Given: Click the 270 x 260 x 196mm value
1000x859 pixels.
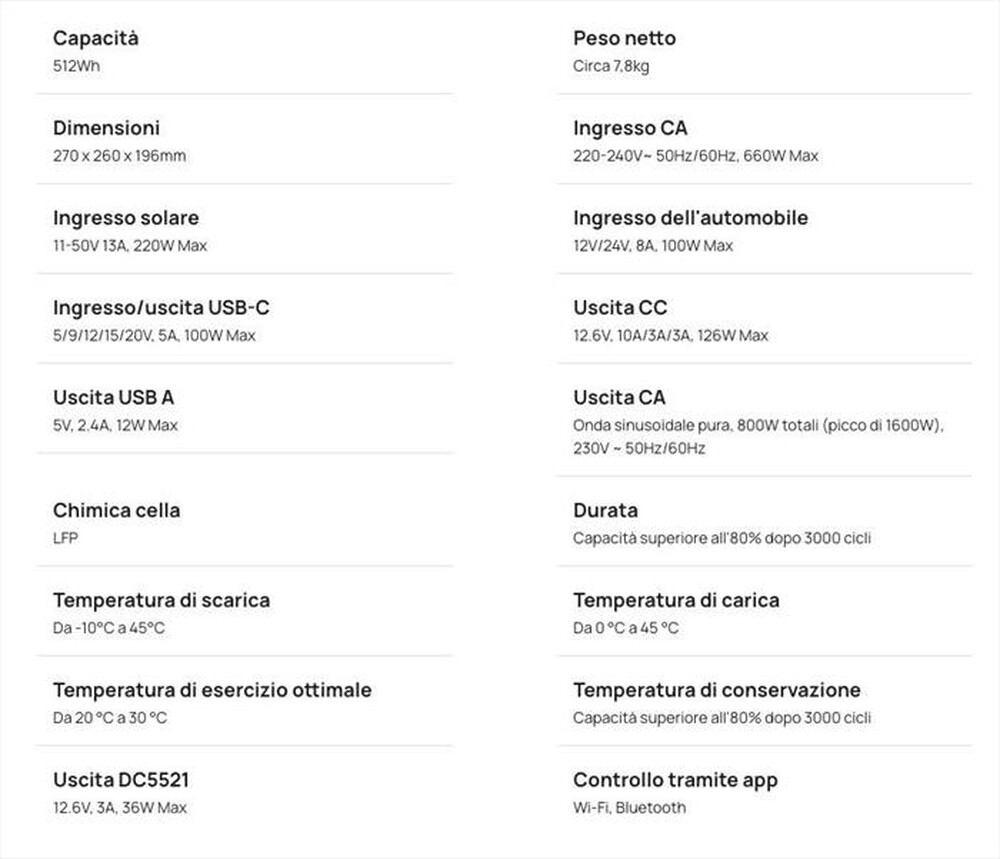Looking at the screenshot, I should (119, 156).
